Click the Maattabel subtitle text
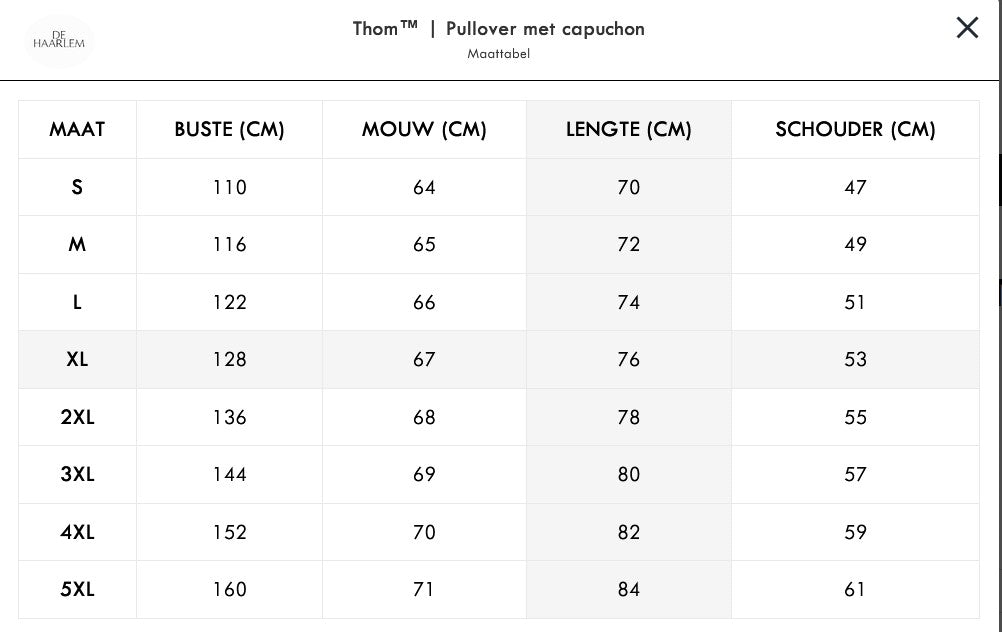The height and width of the screenshot is (632, 1002). pyautogui.click(x=498, y=54)
